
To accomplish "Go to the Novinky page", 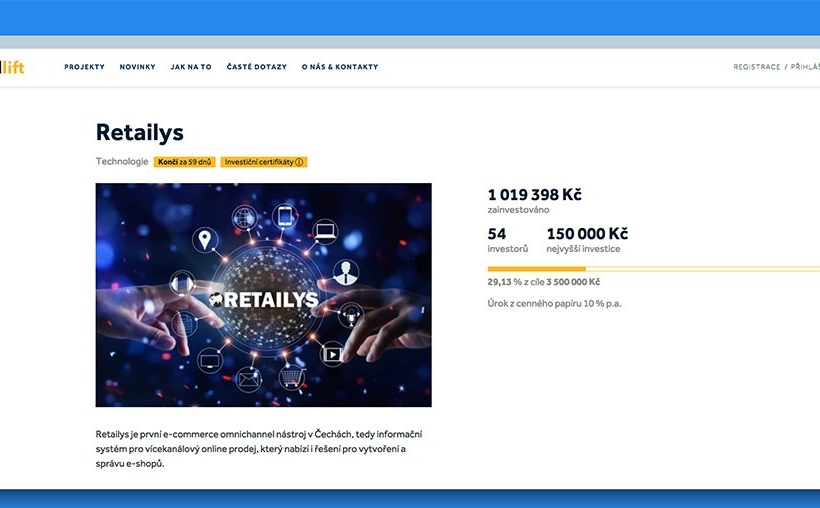I will [138, 67].
